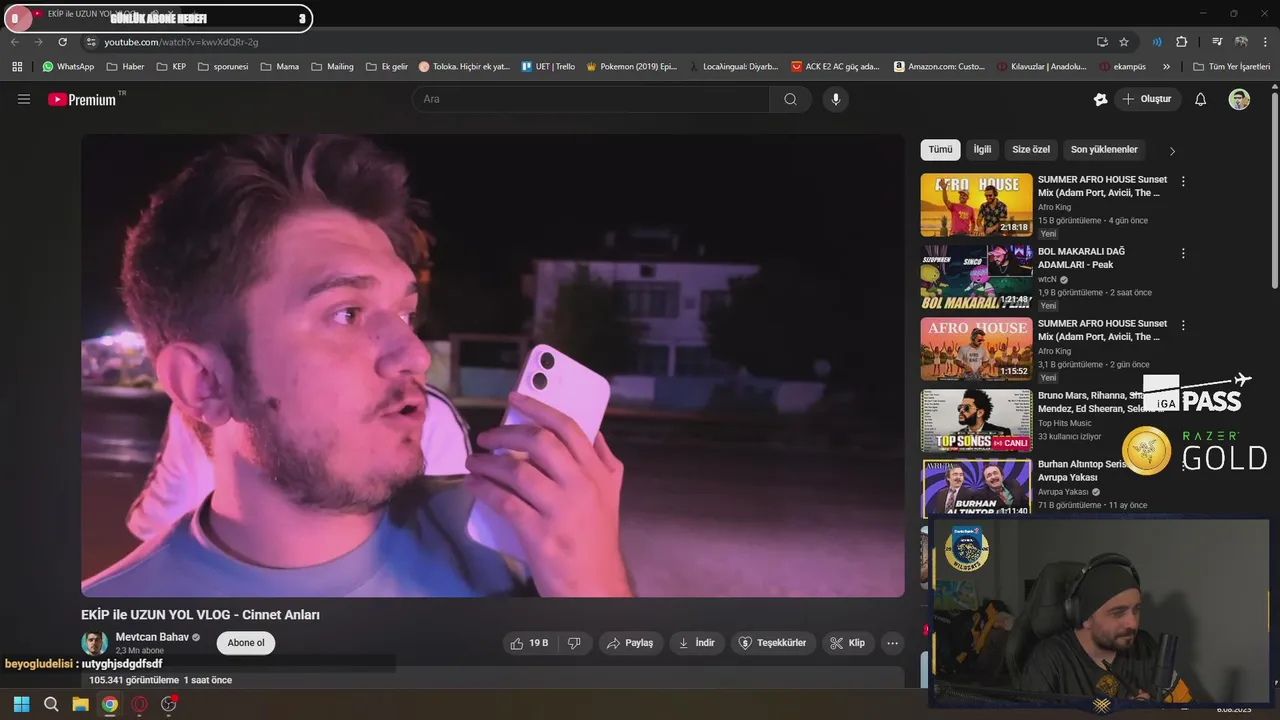The width and height of the screenshot is (1280, 720).
Task: Open sporunesi bookmark folder
Action: 223,67
